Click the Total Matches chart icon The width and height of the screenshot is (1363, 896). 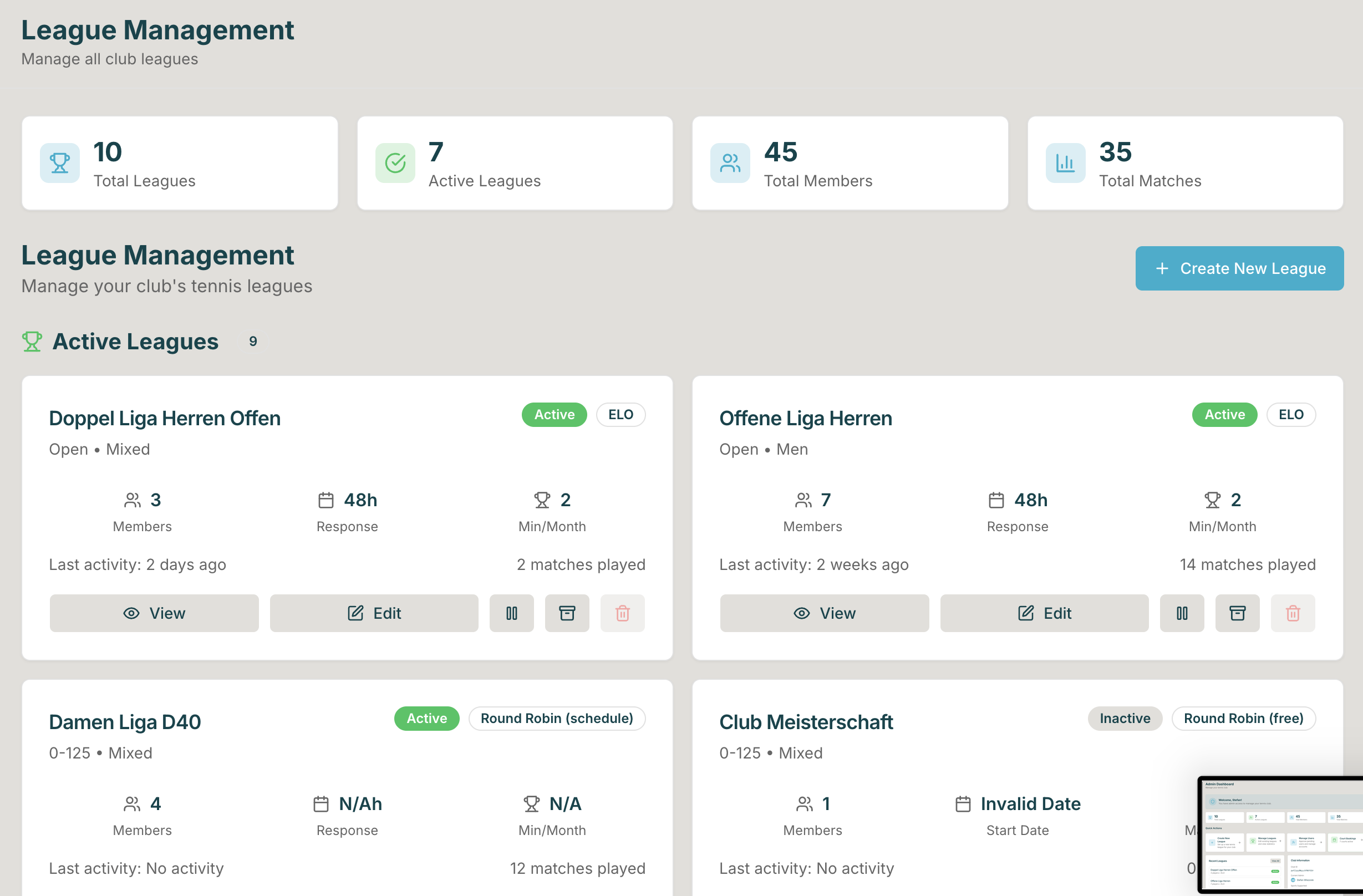pos(1065,163)
